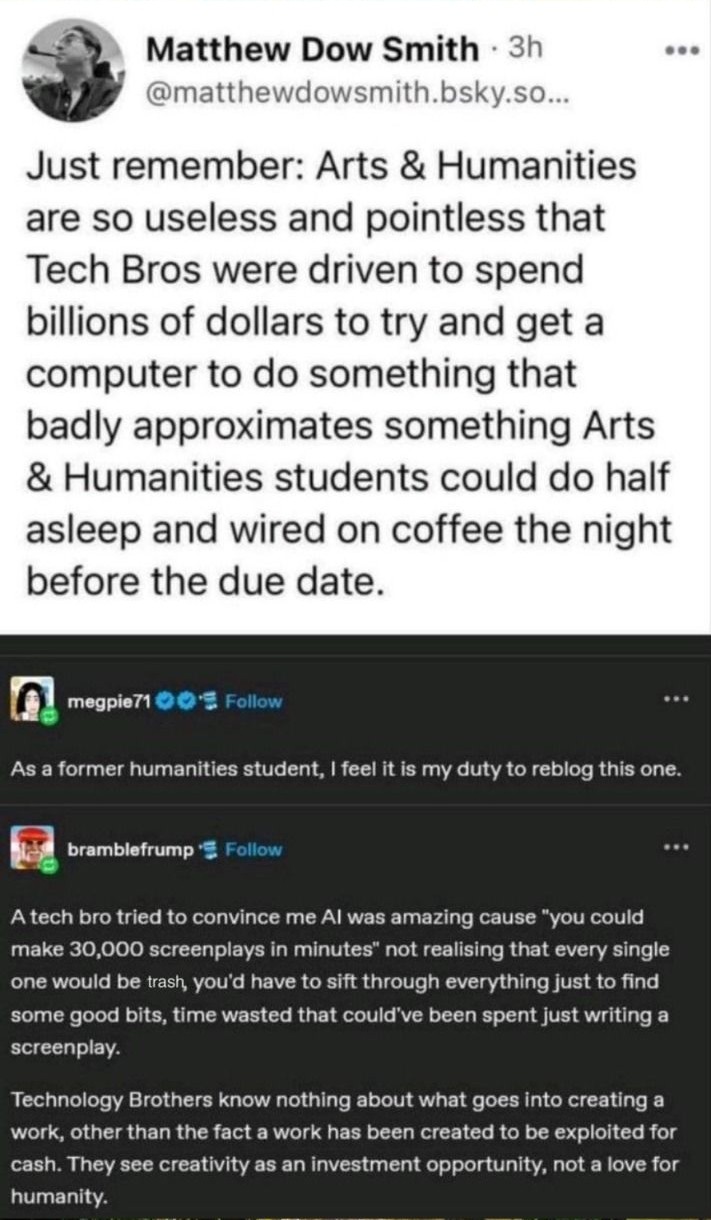The width and height of the screenshot is (711, 1220).
Task: Open megpie71's blog username link
Action: point(109,702)
